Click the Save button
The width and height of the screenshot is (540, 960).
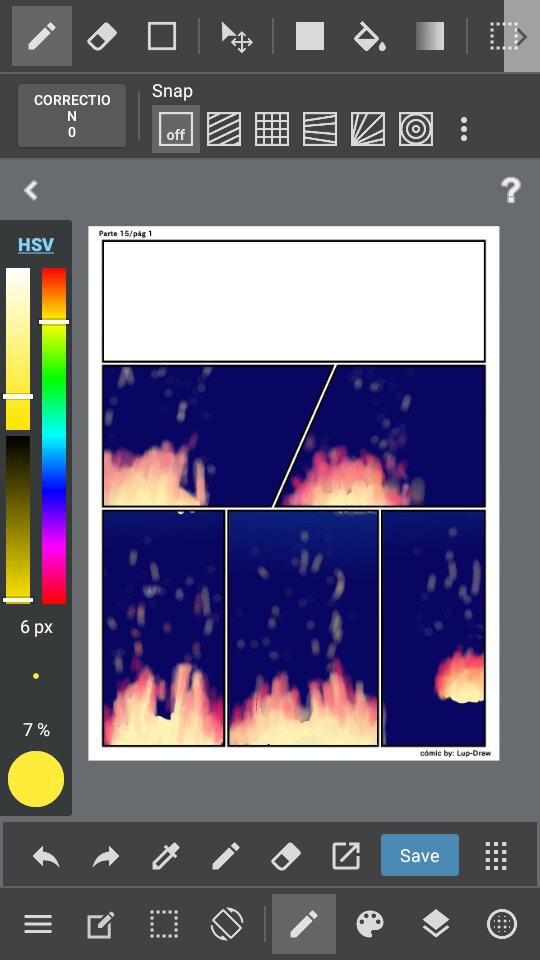pos(419,855)
